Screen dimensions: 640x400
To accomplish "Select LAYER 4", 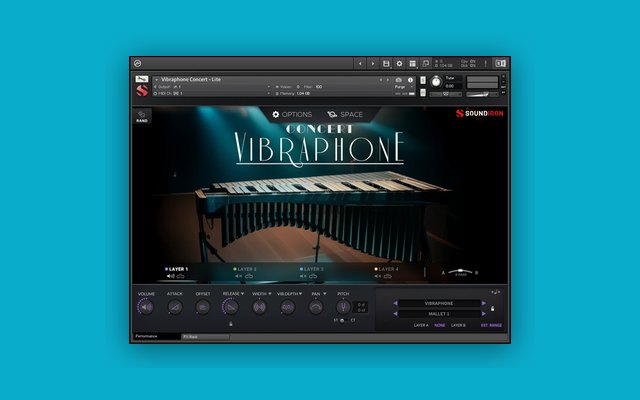I will tap(387, 269).
